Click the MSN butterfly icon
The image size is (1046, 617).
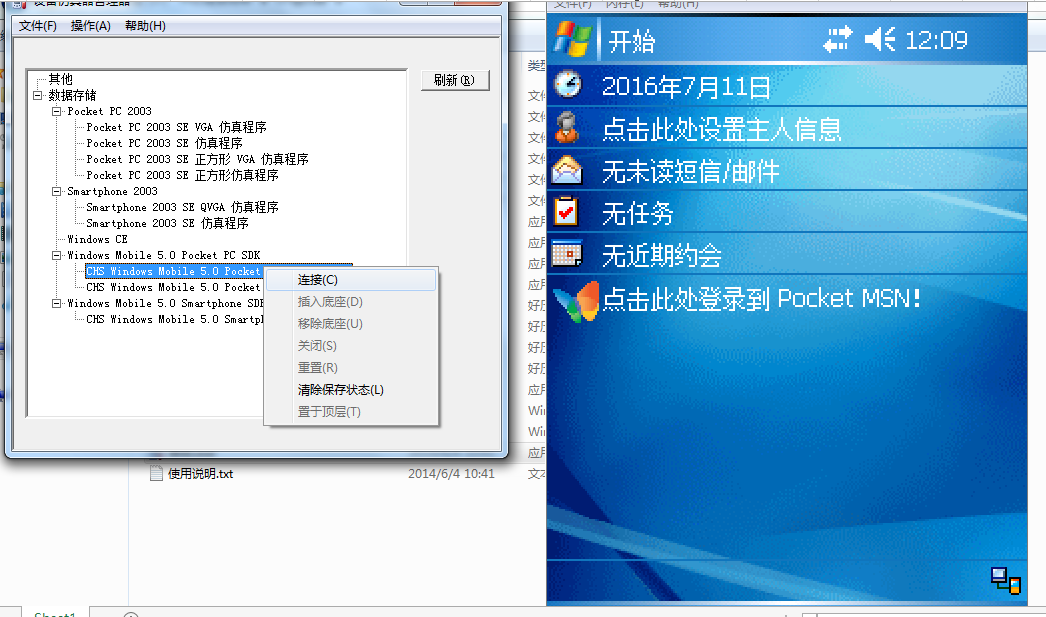(x=576, y=302)
